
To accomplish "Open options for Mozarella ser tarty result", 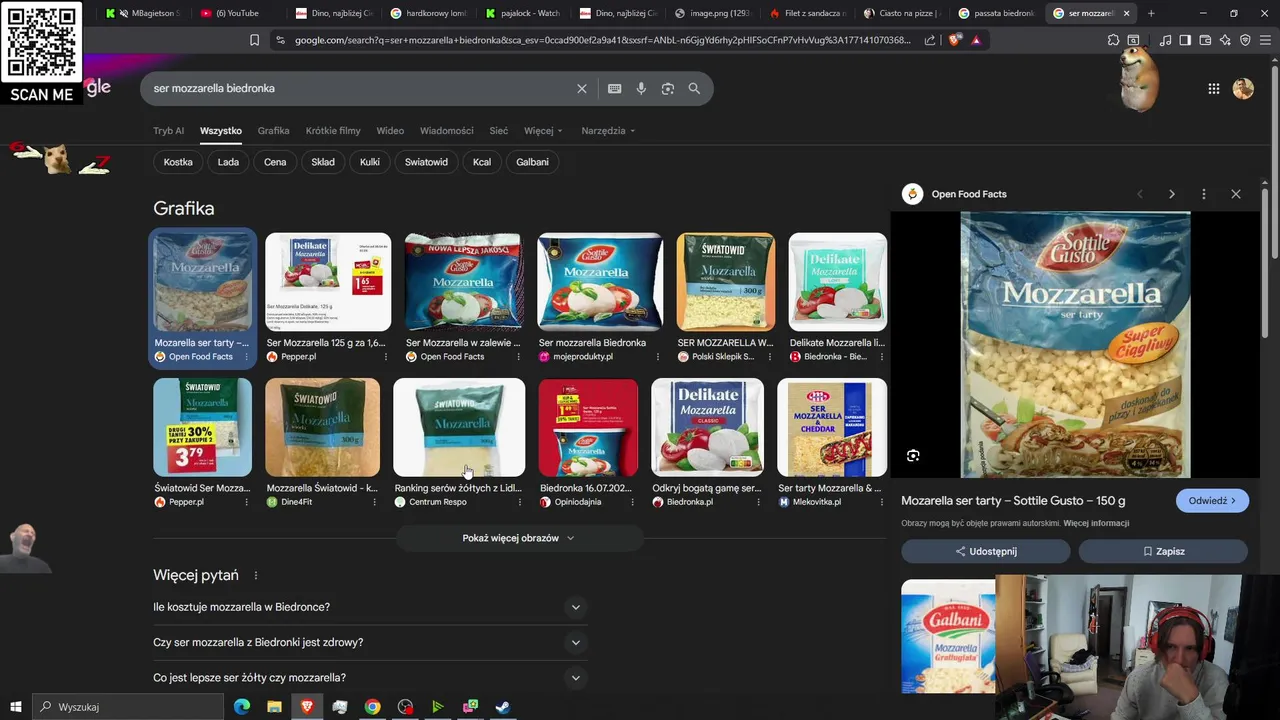I will pos(246,357).
